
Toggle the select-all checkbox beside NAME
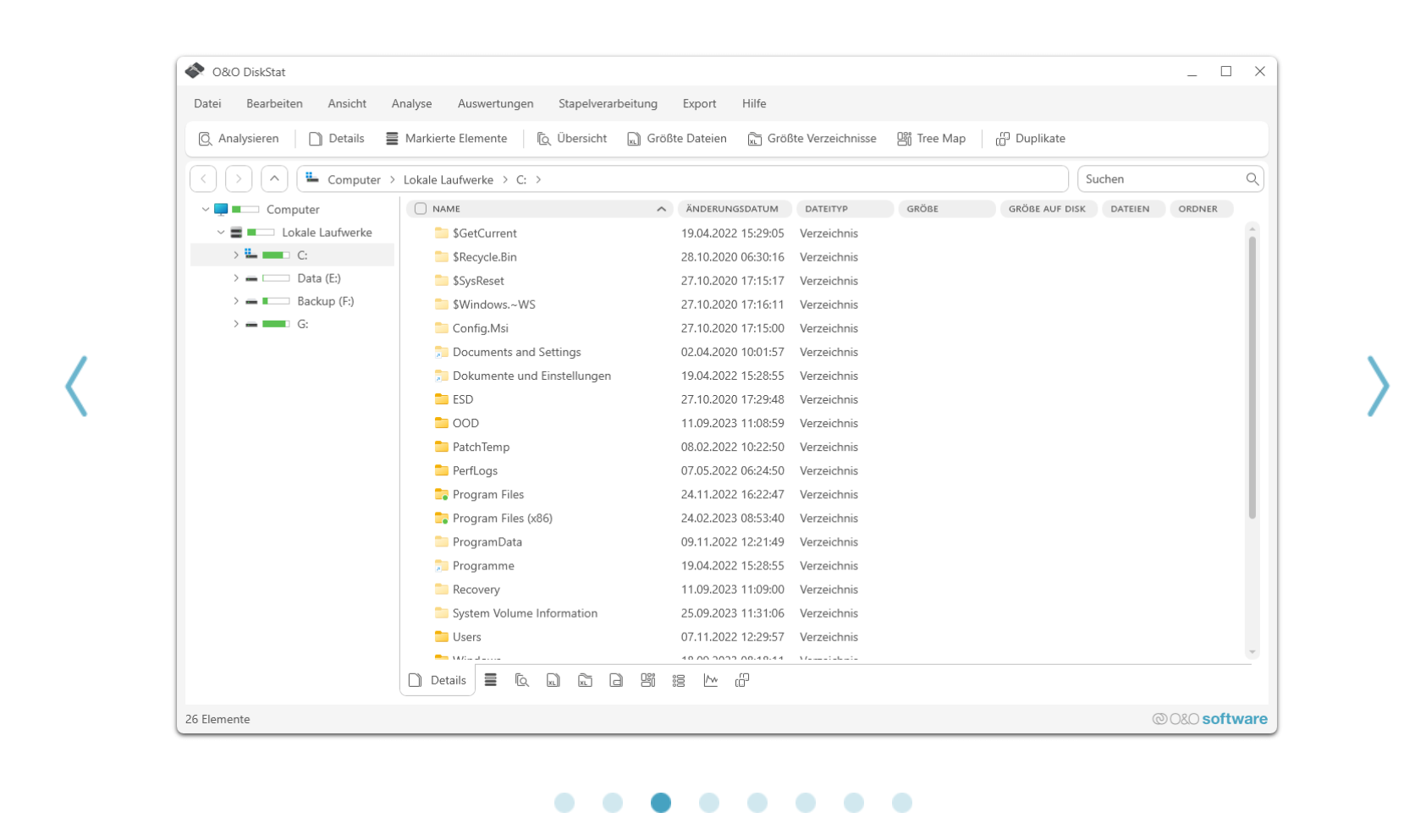421,209
